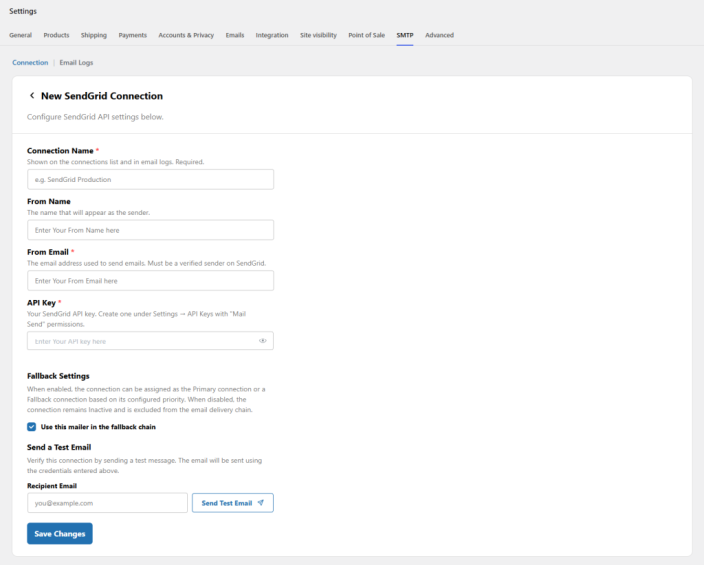Save Changes to the connection
704x565 pixels.
tap(60, 534)
